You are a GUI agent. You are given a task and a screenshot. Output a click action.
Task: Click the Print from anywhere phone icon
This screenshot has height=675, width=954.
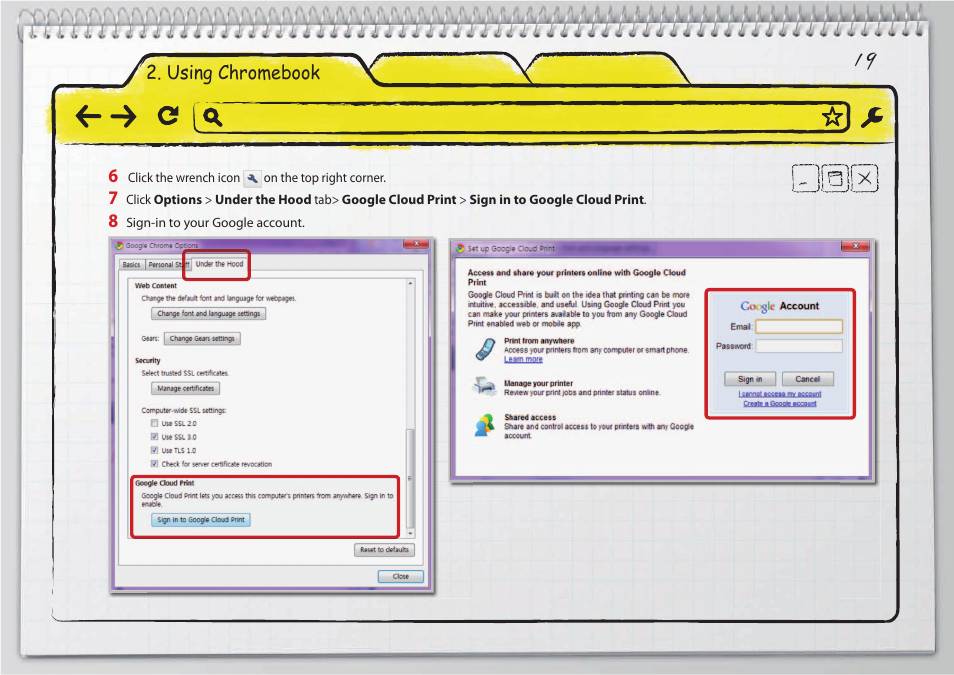coord(485,350)
